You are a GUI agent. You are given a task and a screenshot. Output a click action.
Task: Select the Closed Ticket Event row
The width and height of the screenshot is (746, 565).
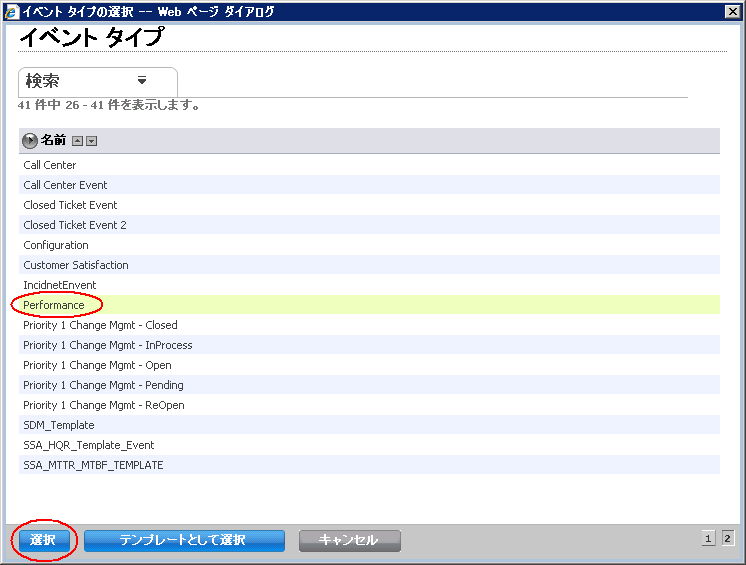[x=369, y=205]
